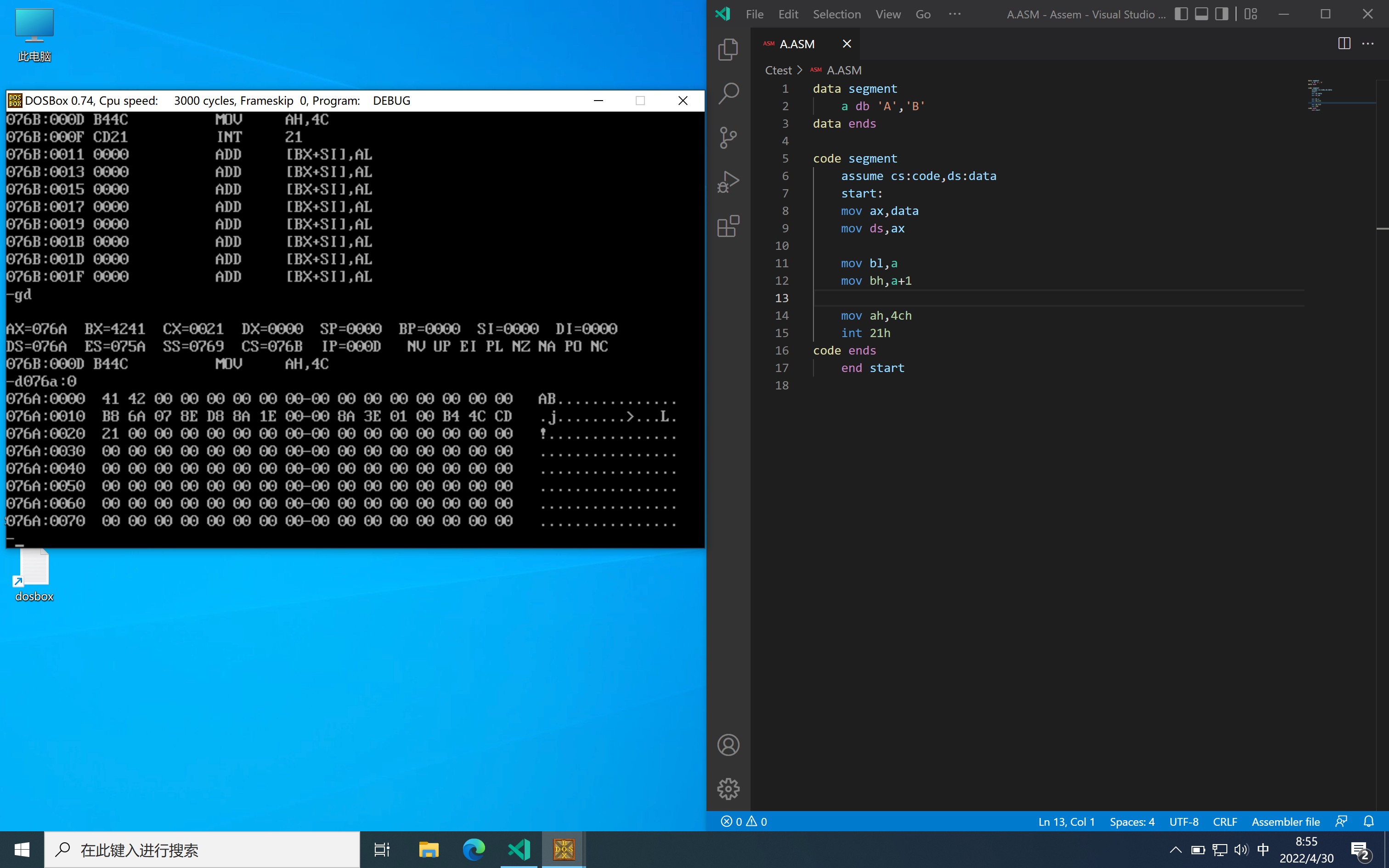This screenshot has width=1389, height=868.
Task: Click the Assembler file language mode
Action: pyautogui.click(x=1285, y=822)
